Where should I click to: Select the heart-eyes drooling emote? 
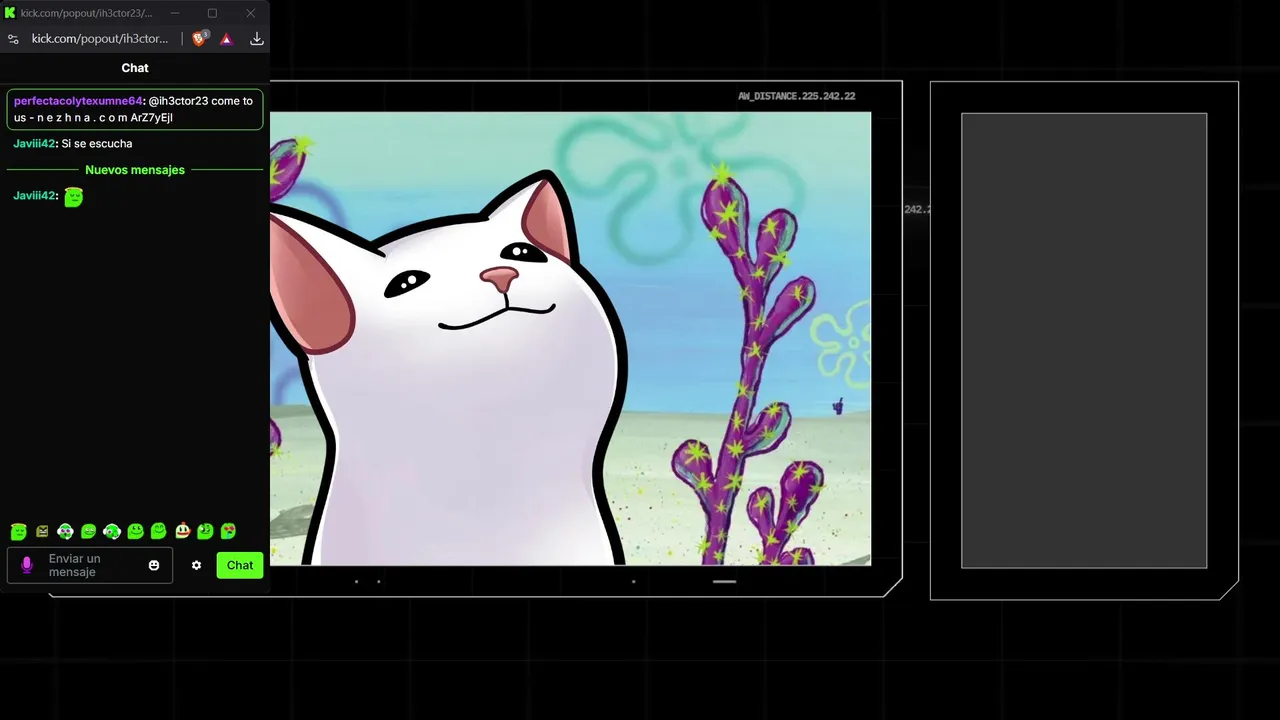(x=228, y=531)
